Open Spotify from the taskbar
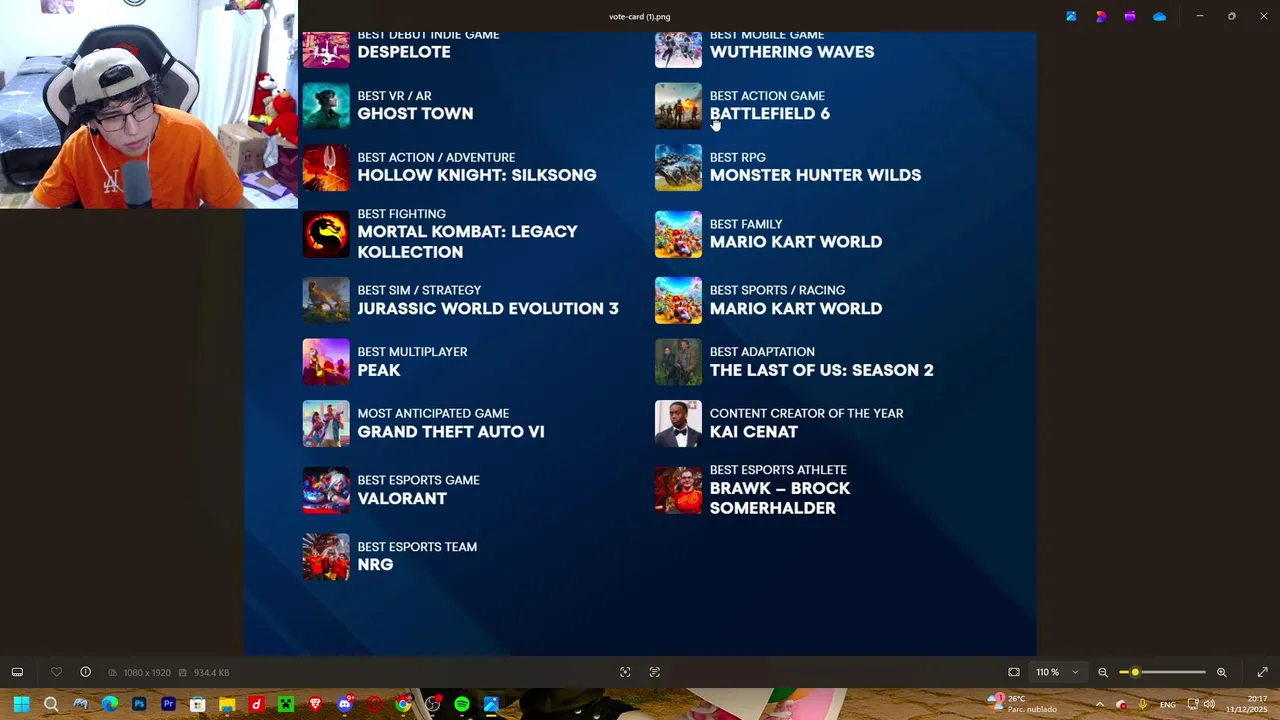The image size is (1280, 720). tap(462, 704)
